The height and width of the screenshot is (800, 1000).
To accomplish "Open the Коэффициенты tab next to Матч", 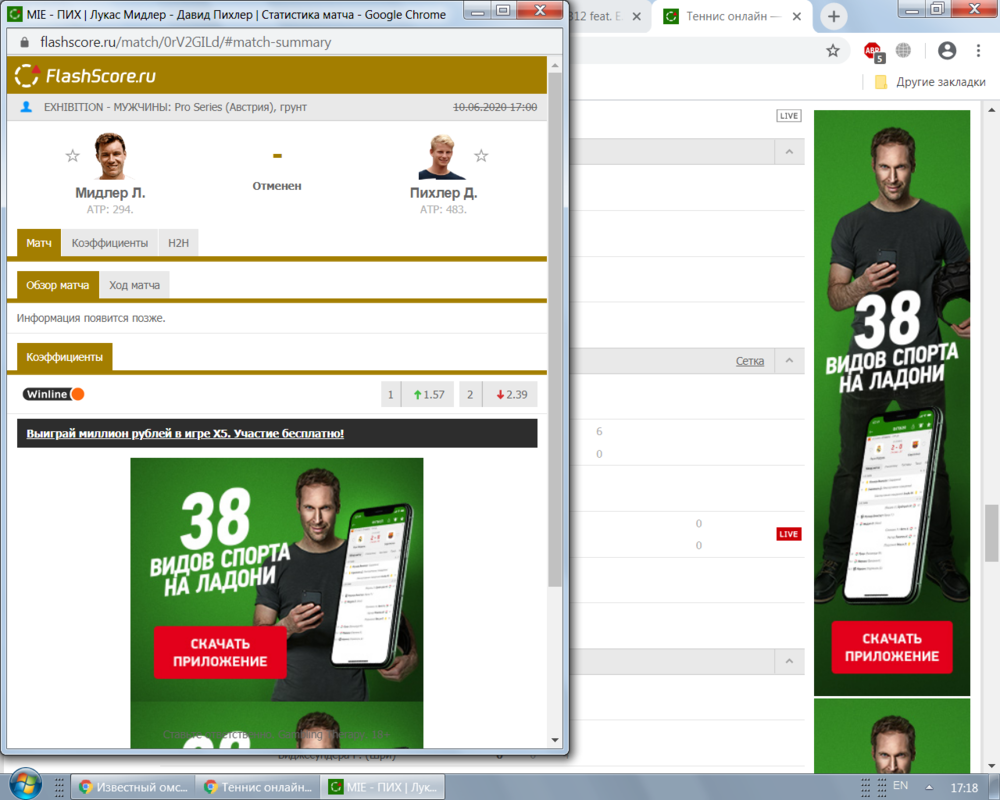I will click(x=110, y=243).
